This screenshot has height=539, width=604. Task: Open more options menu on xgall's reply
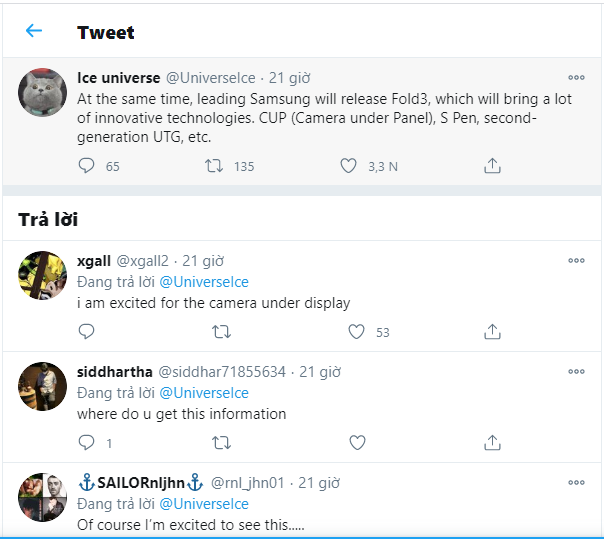pos(576,260)
